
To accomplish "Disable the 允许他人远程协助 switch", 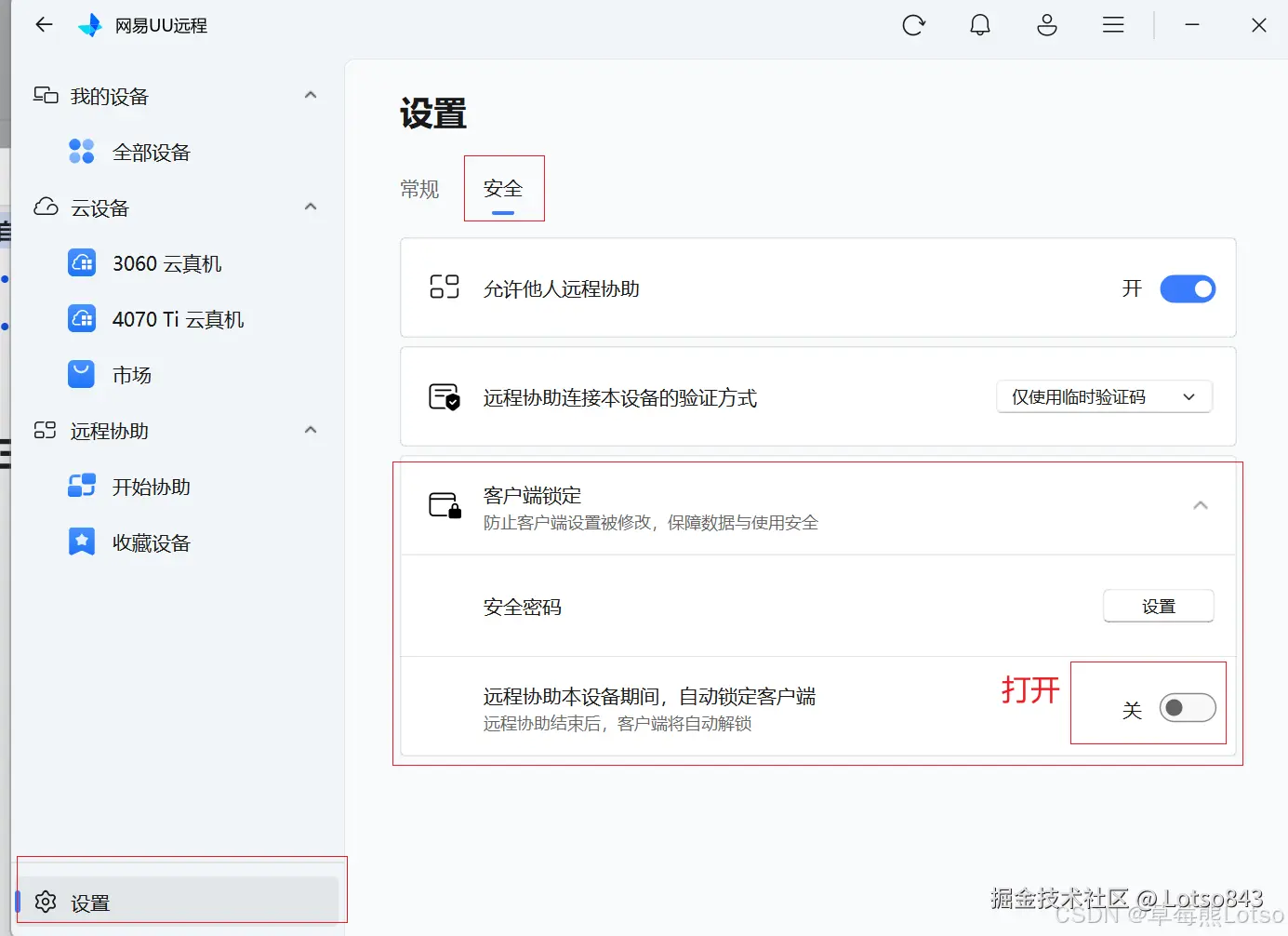I will click(x=1188, y=288).
